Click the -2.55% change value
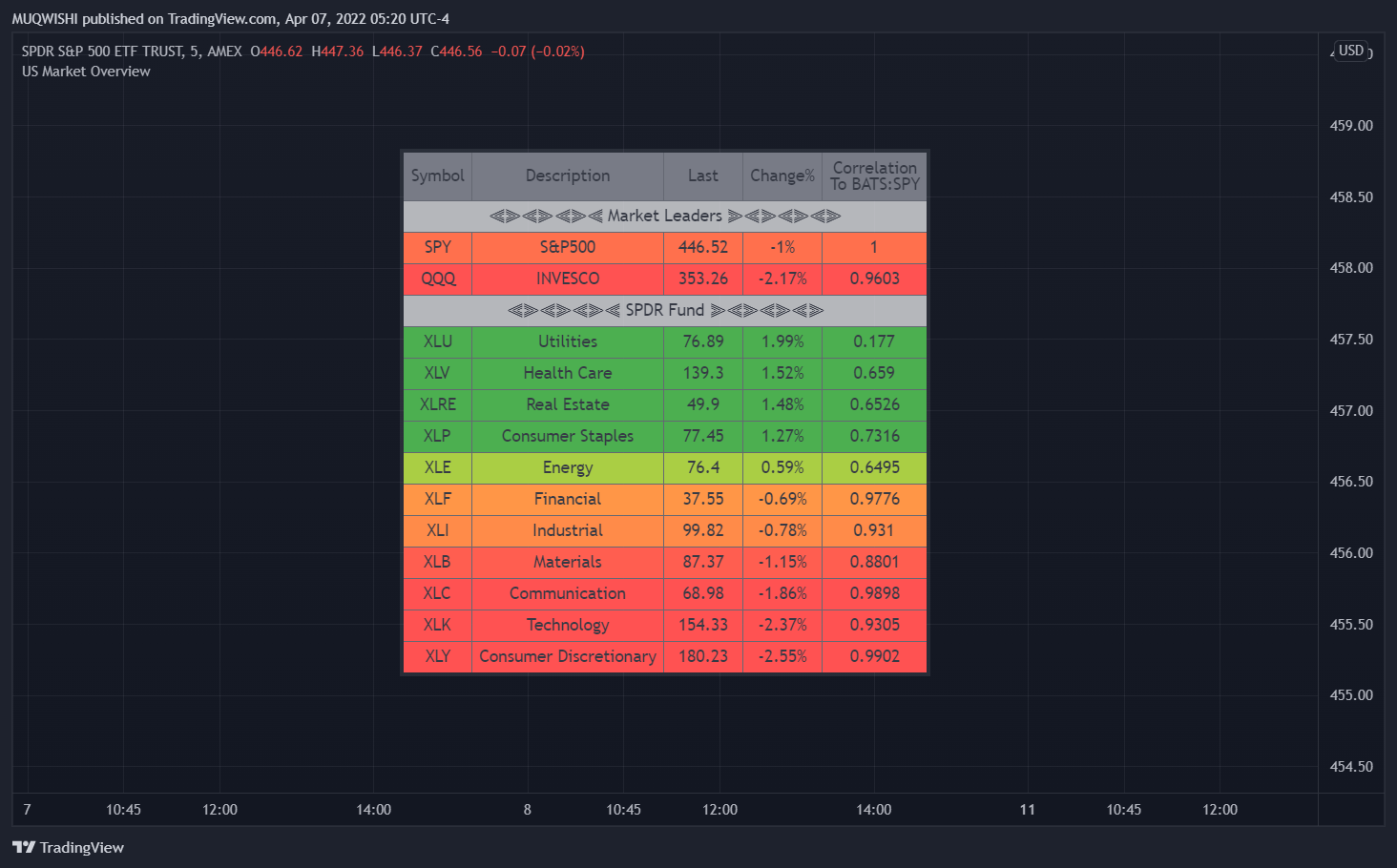The image size is (1397, 868). 782,656
